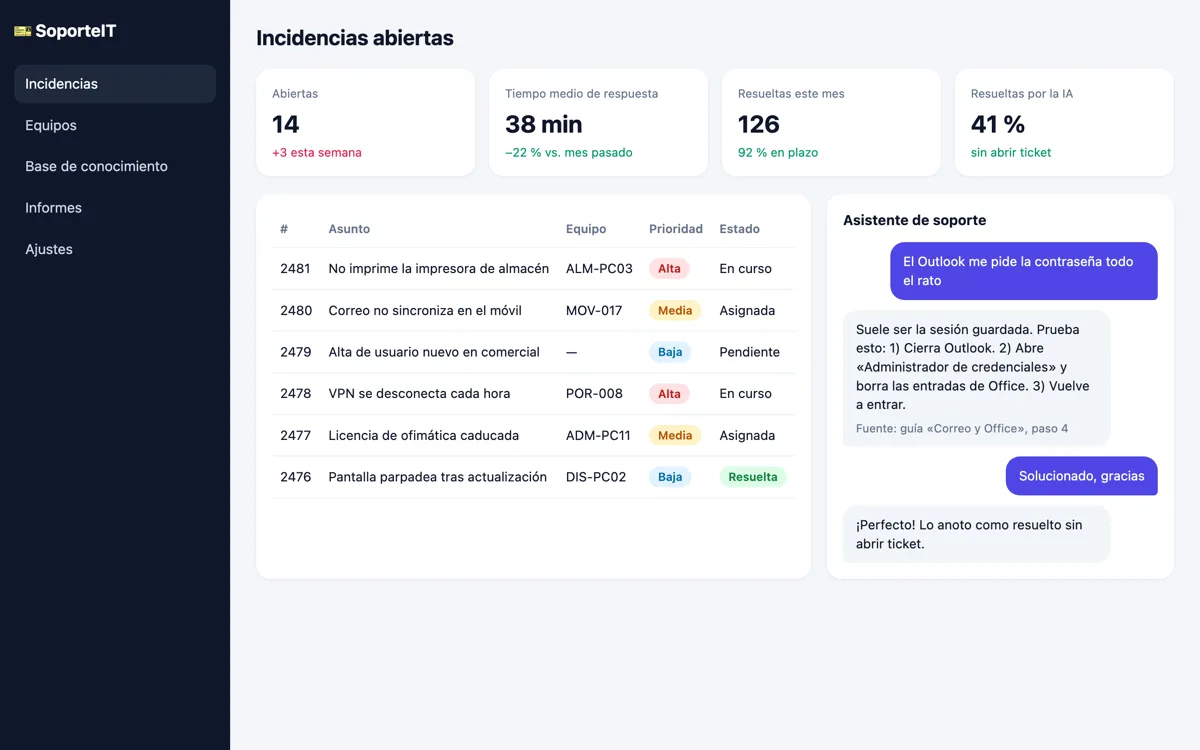
Task: Select 'Pantalla parpadea tras actualización'
Action: tap(438, 477)
